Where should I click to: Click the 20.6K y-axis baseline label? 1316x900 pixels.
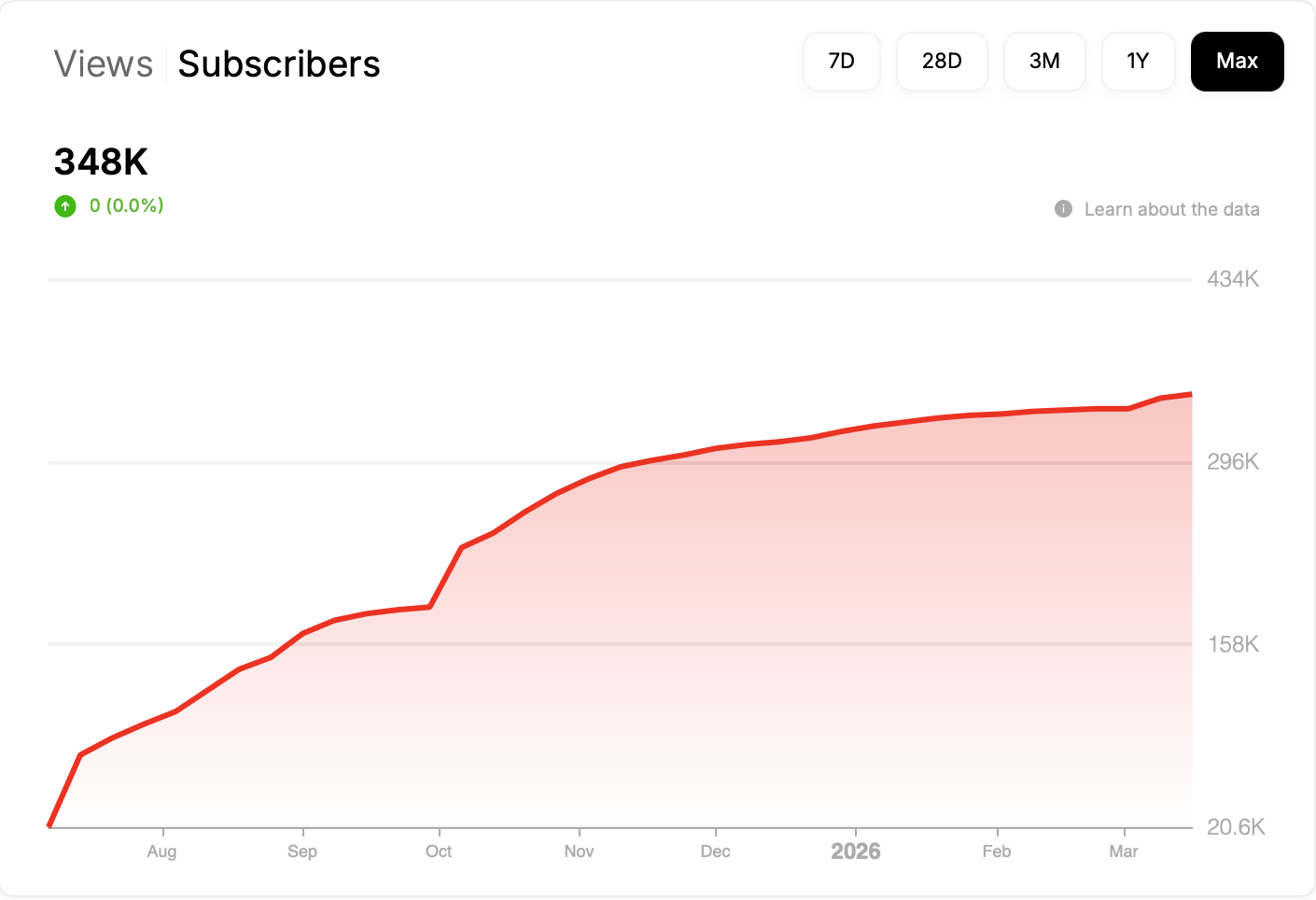coord(1235,827)
